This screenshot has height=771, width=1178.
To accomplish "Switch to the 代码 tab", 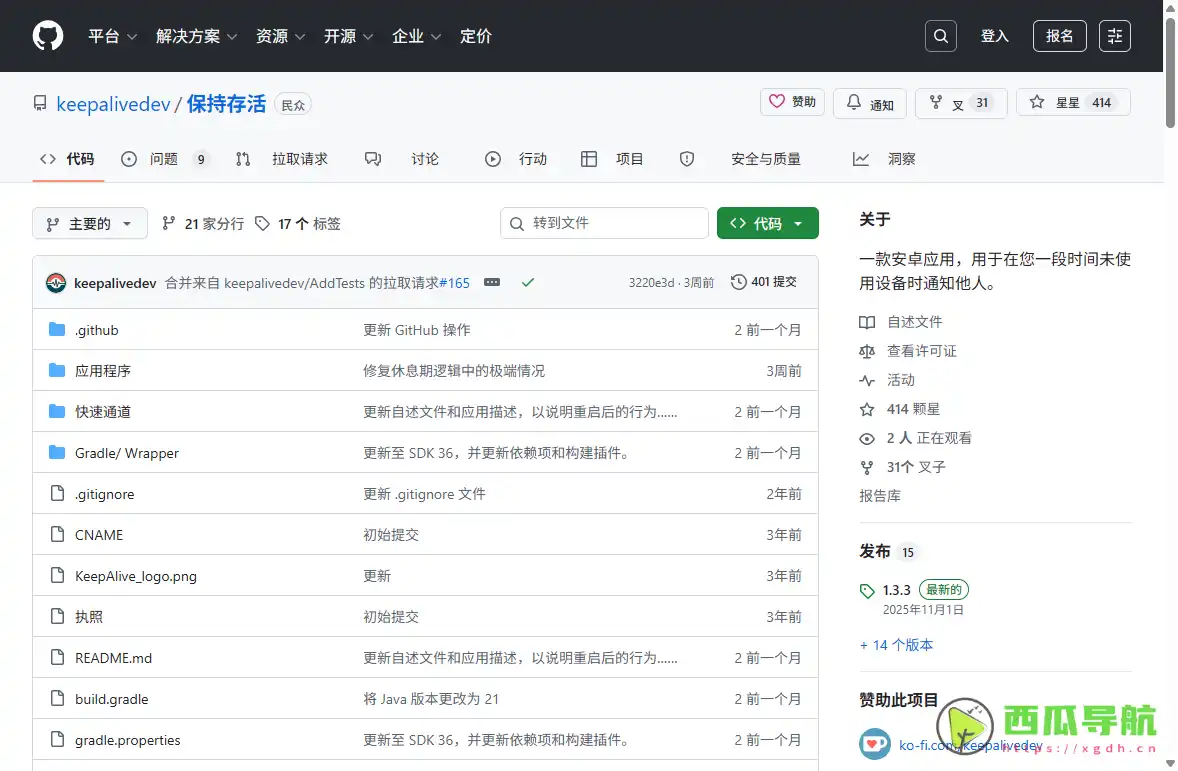I will pos(68,159).
